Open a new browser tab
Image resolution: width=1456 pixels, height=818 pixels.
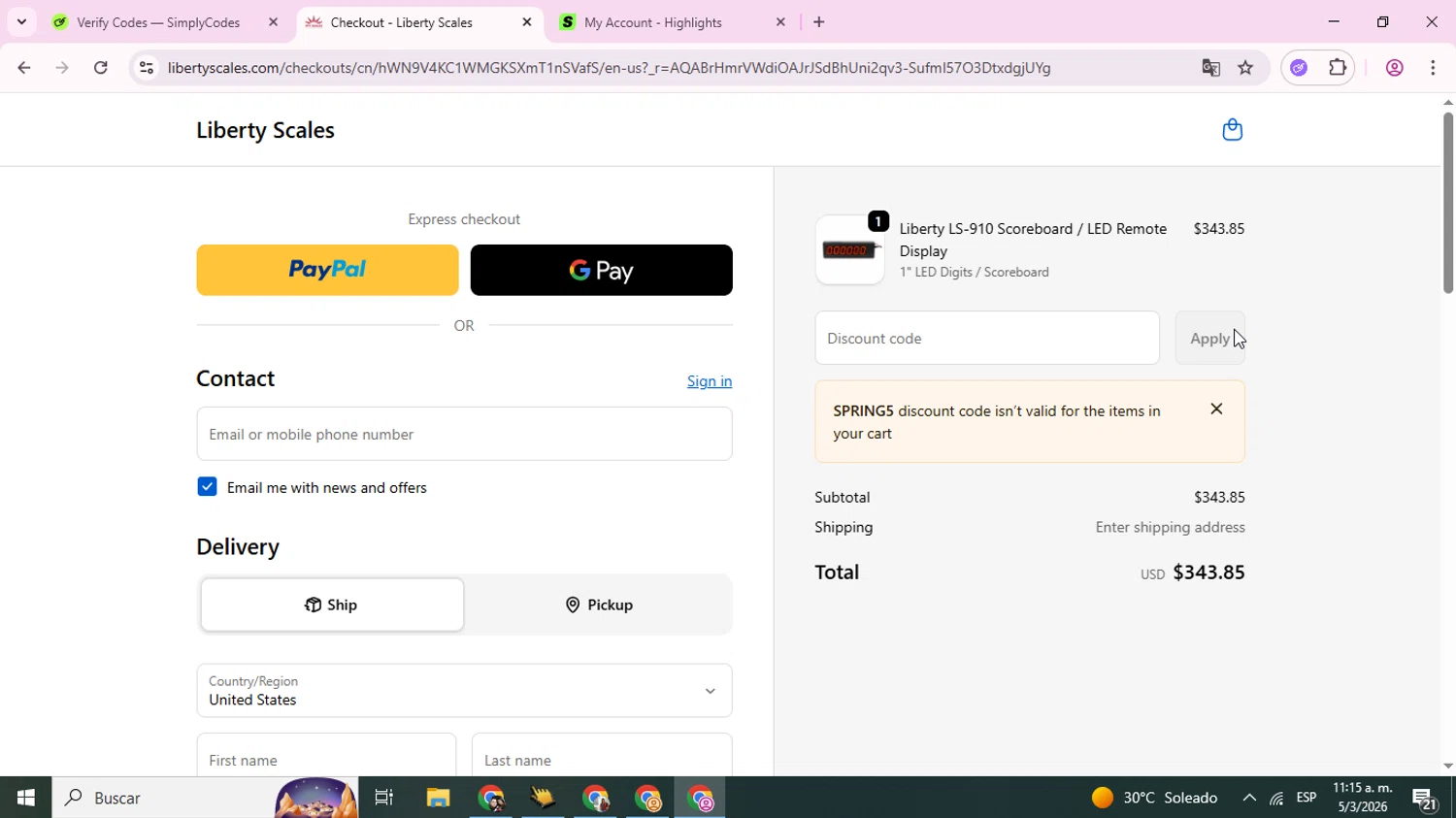coord(819,22)
